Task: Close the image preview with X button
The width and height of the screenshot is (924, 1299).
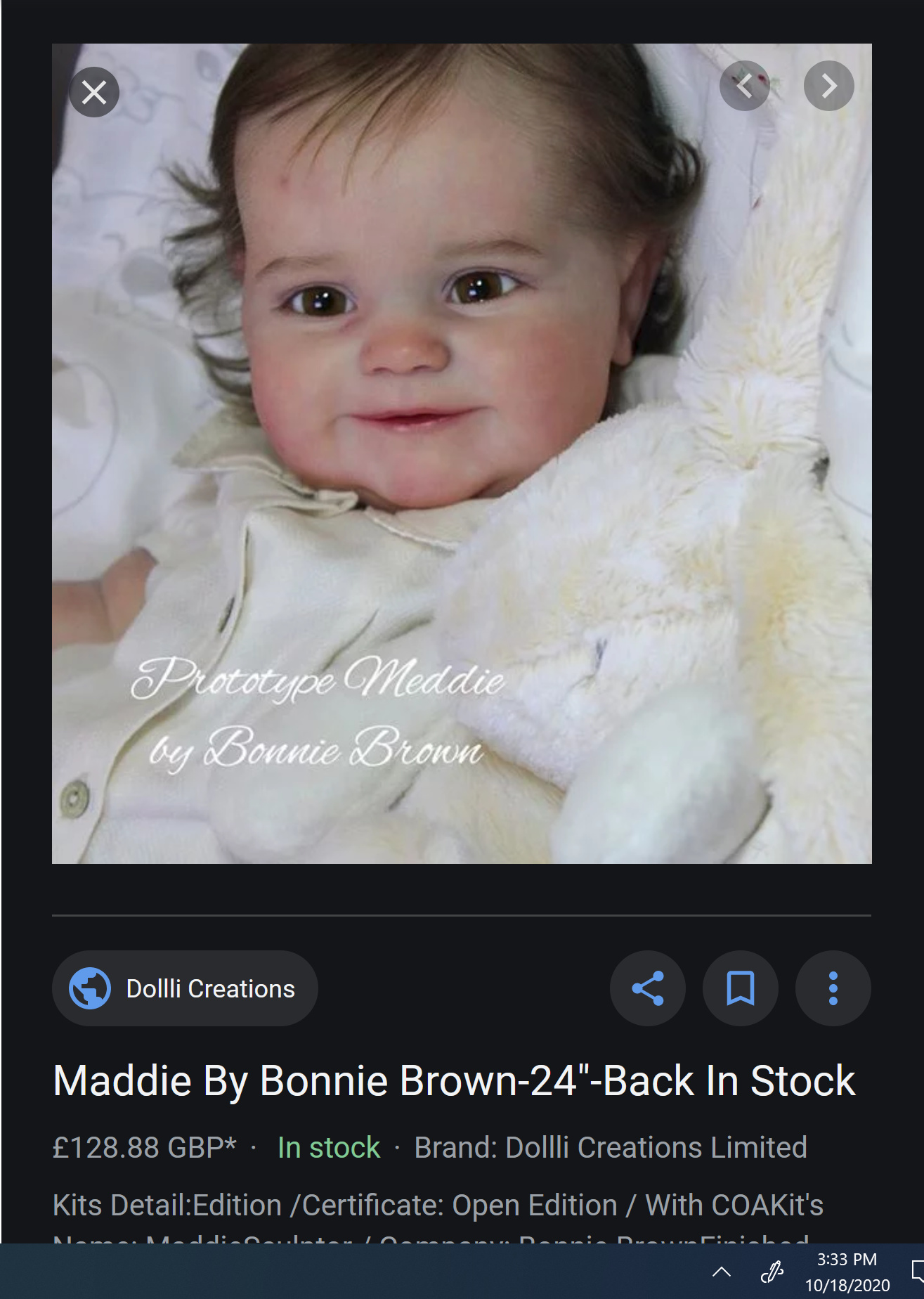Action: click(x=94, y=92)
